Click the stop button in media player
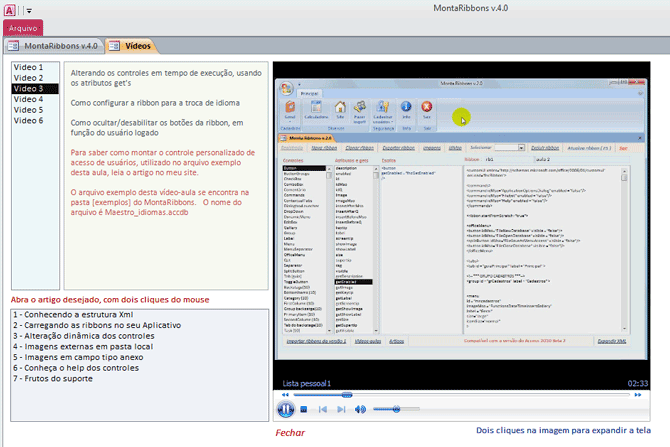Viewport: 670px width, 447px height. [304, 409]
